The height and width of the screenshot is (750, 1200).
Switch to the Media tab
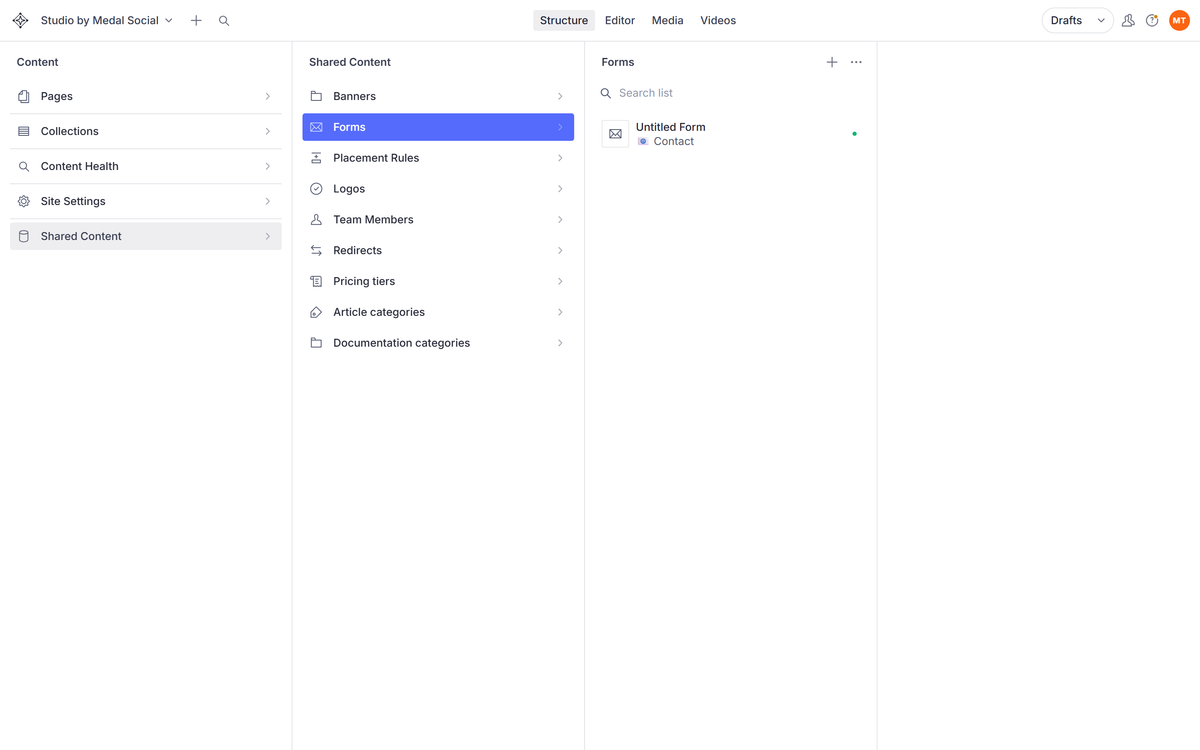point(668,20)
